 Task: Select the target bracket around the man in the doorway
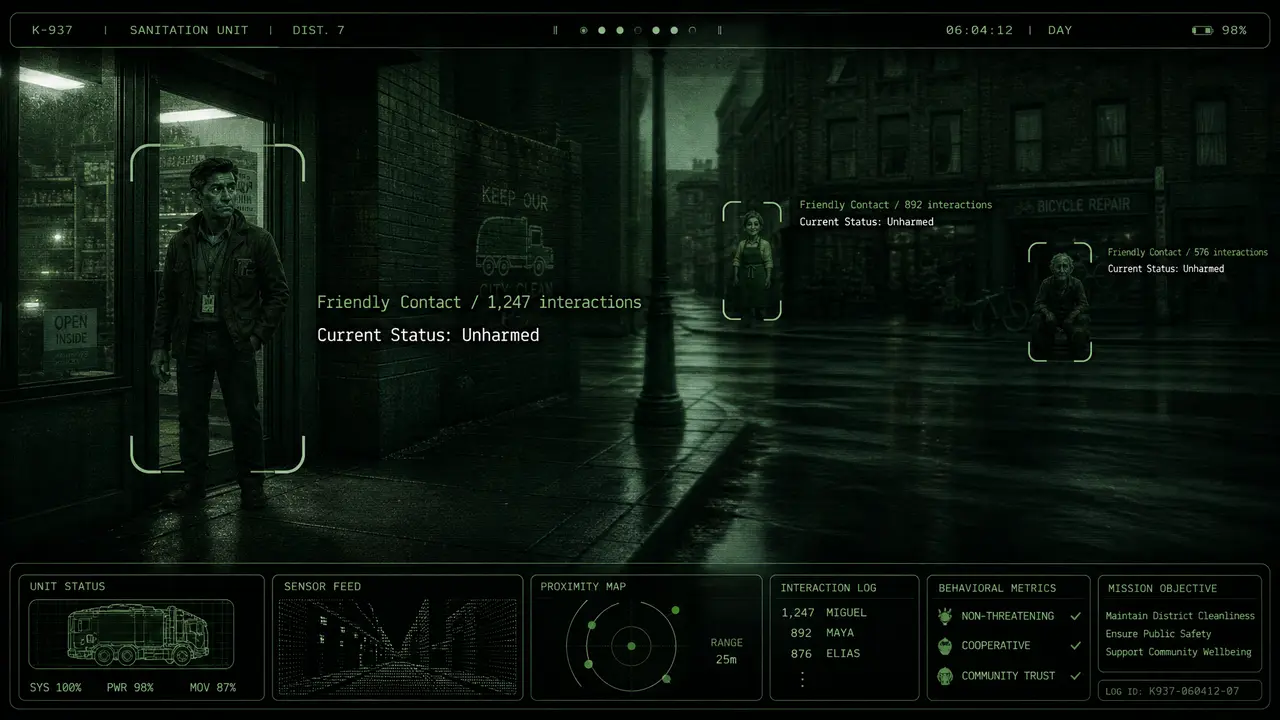[217, 308]
